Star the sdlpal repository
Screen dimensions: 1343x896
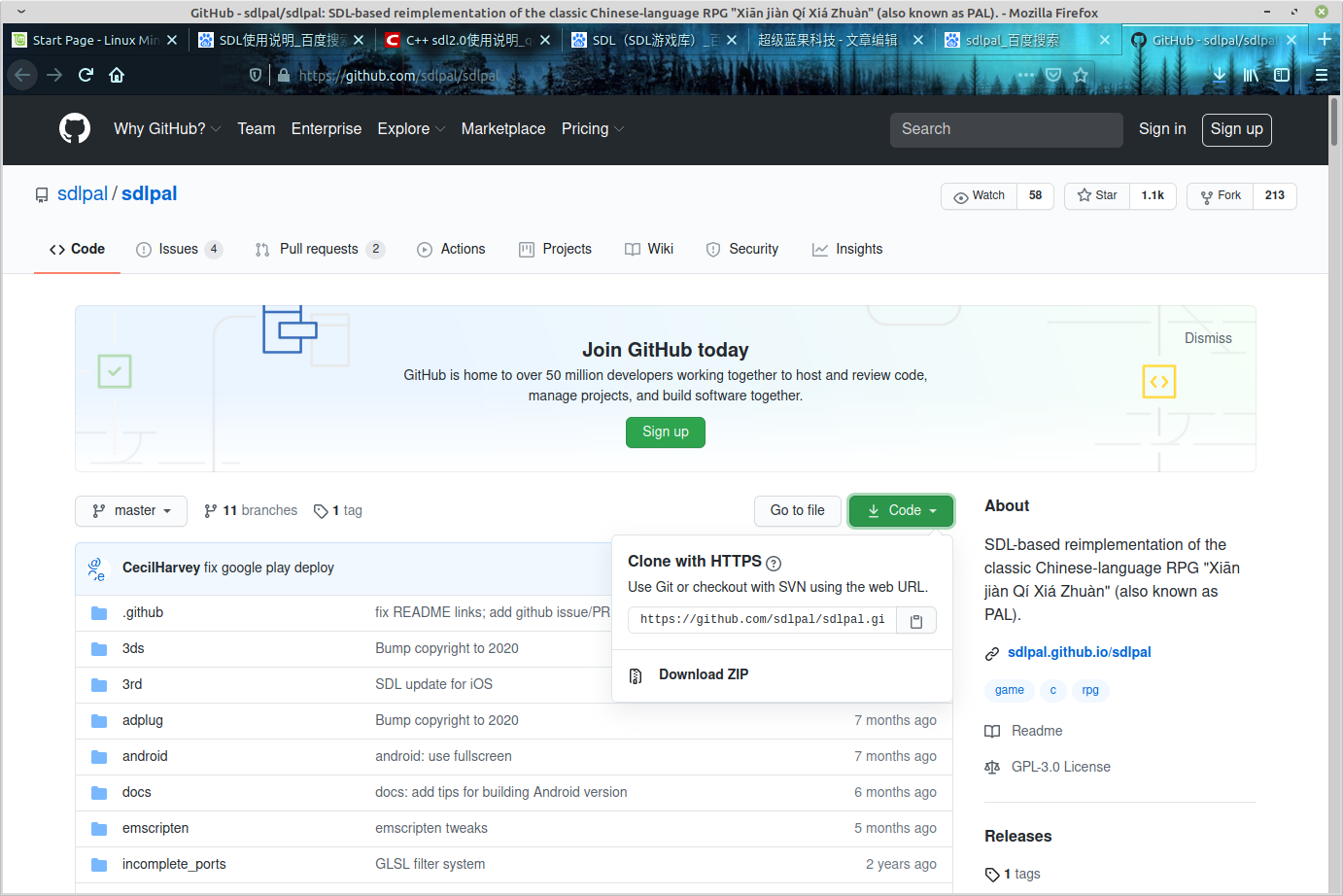tap(1097, 195)
